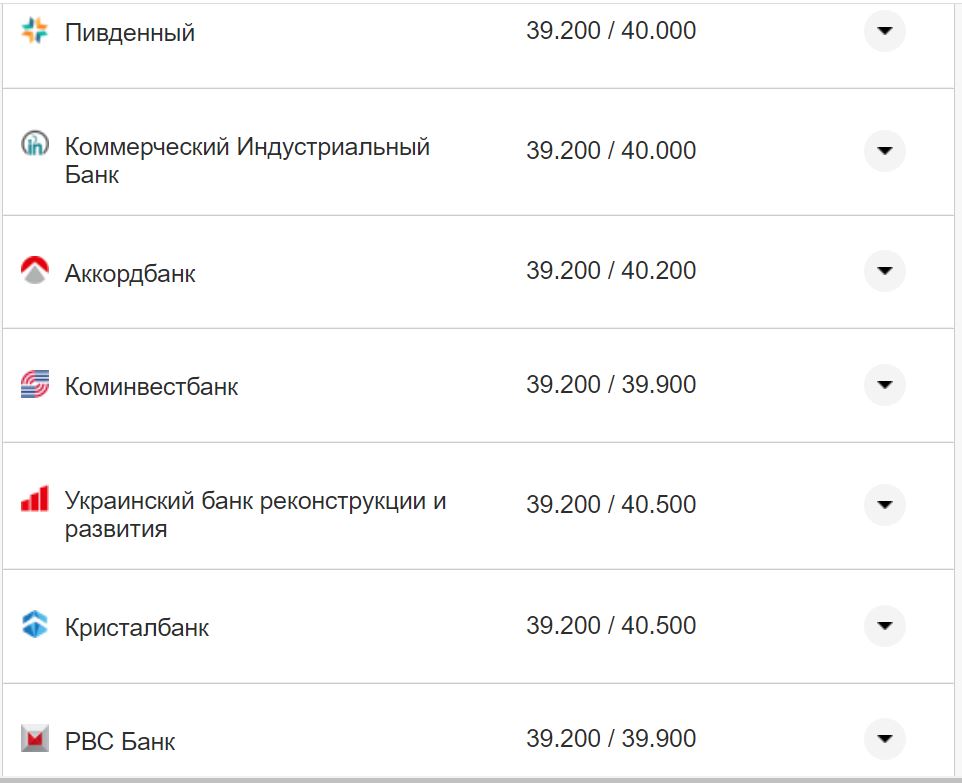Click the 39.200 / 39.900 rate for Kominvestbank
Image resolution: width=962 pixels, height=783 pixels.
pos(611,385)
